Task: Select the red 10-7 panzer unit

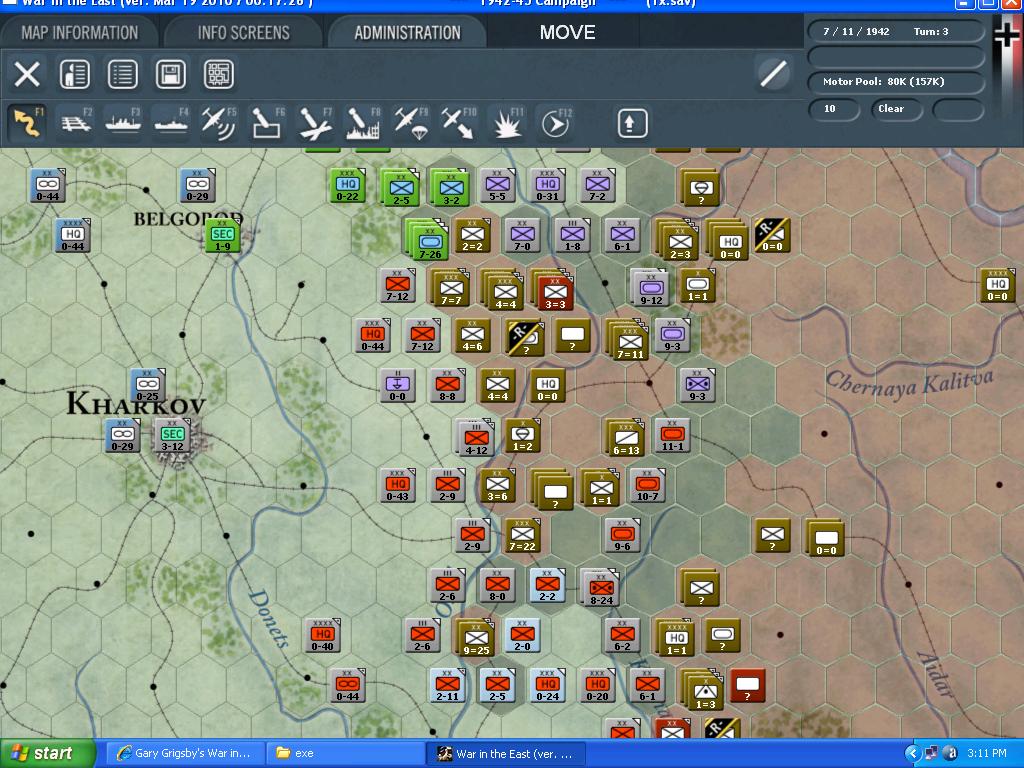Action: coord(648,485)
